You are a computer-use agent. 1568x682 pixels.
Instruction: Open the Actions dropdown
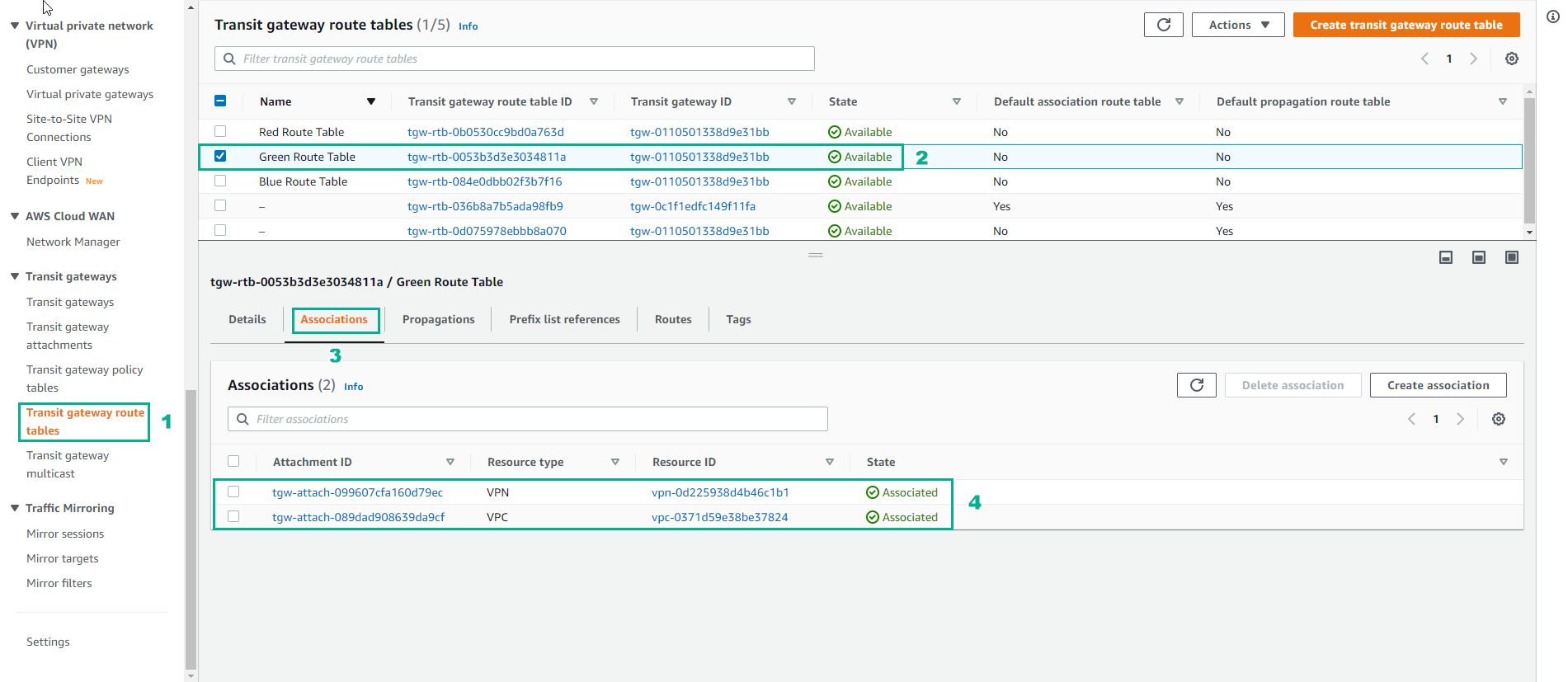(1238, 25)
